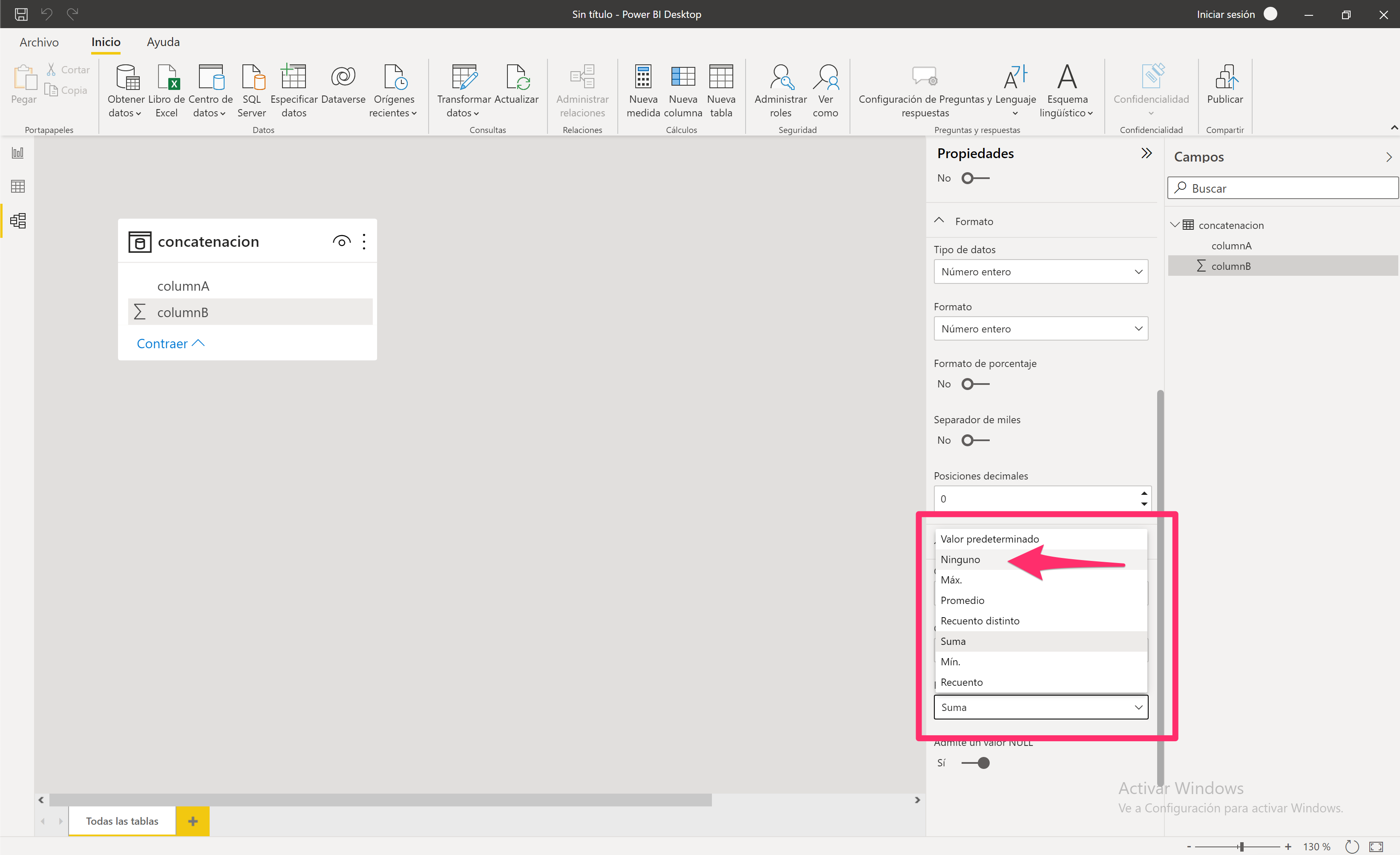Select the Ayuda ribbon tab
The height and width of the screenshot is (855, 1400).
[163, 42]
